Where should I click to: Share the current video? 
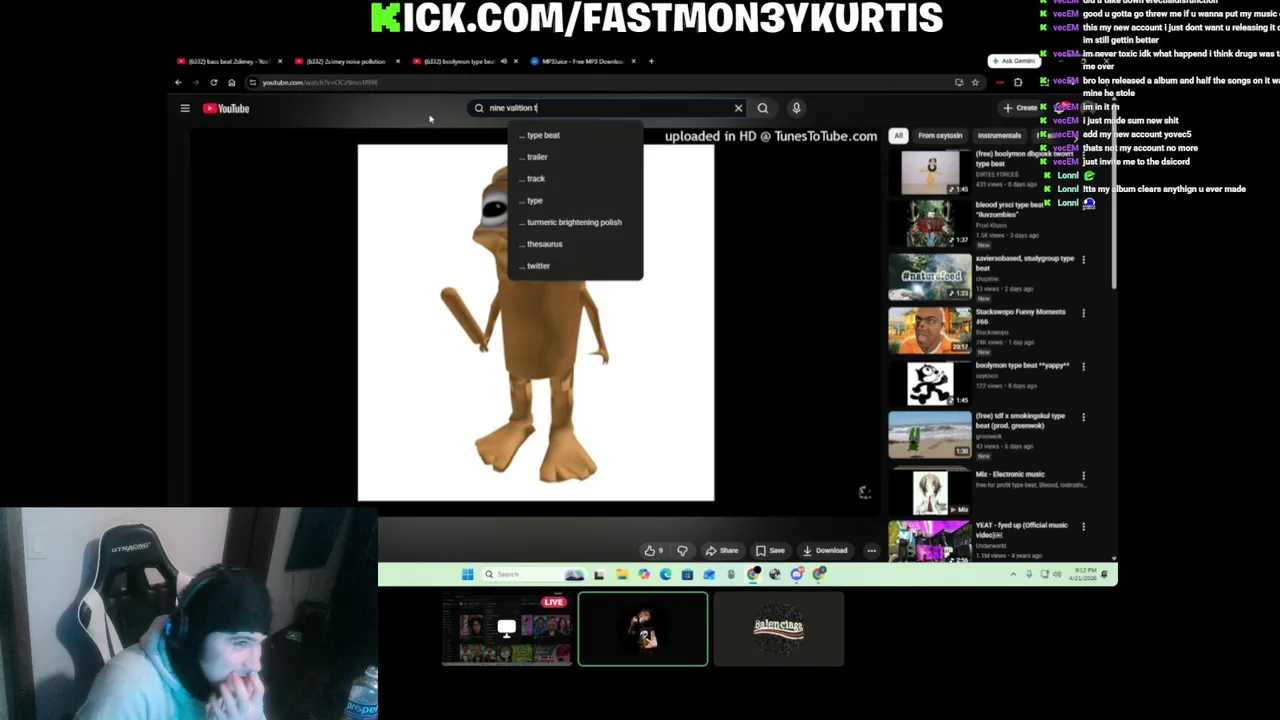[721, 550]
